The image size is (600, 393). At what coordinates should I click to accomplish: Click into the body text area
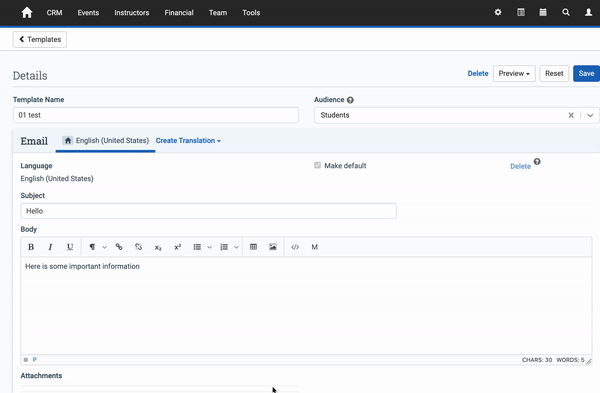[x=306, y=306]
